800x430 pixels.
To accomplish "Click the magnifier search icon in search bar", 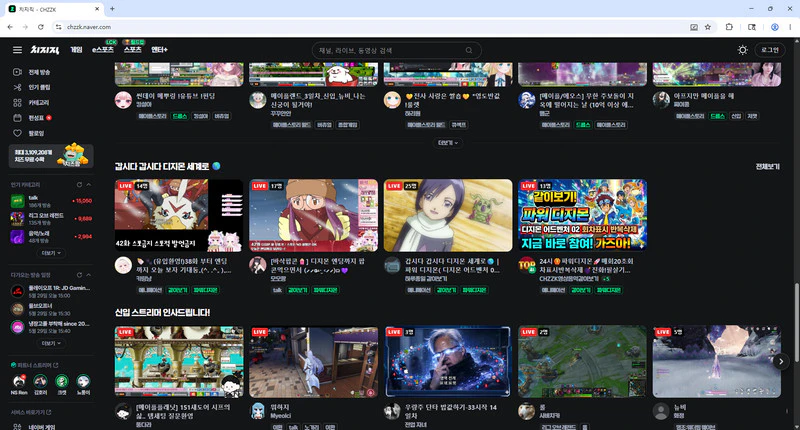I will pyautogui.click(x=469, y=50).
